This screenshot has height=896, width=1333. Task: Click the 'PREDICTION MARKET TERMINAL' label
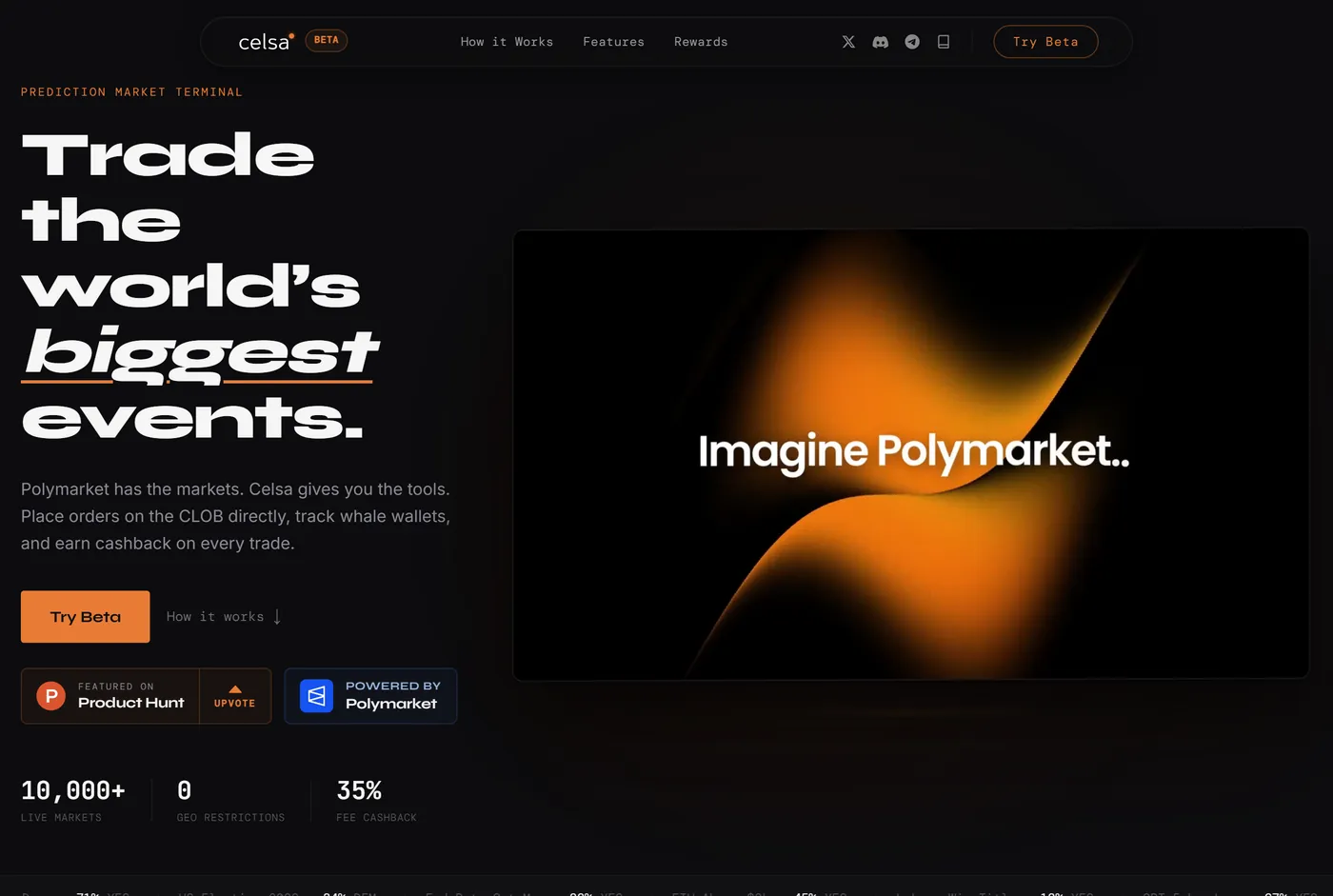(131, 92)
